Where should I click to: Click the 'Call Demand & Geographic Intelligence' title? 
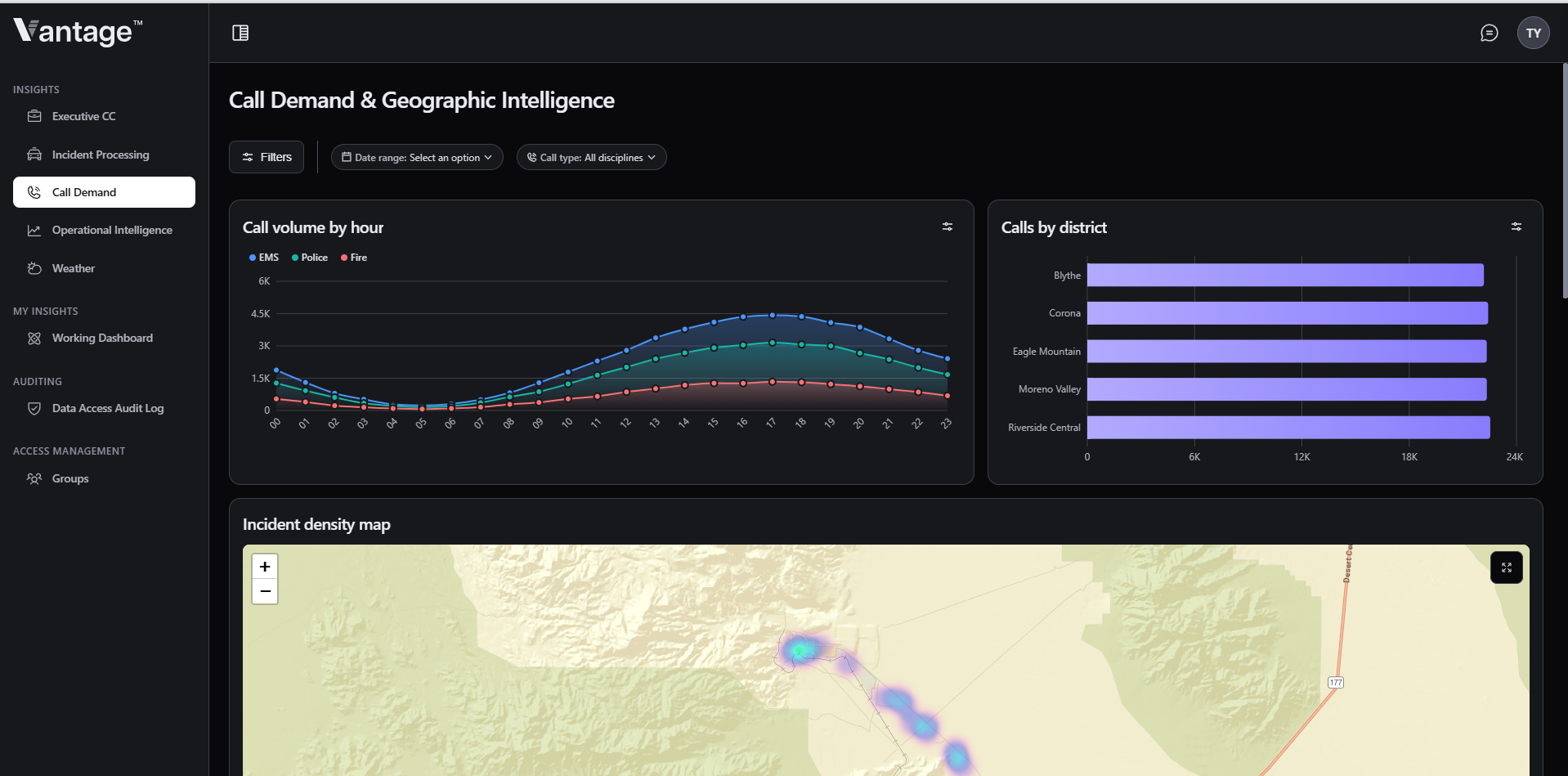point(422,100)
